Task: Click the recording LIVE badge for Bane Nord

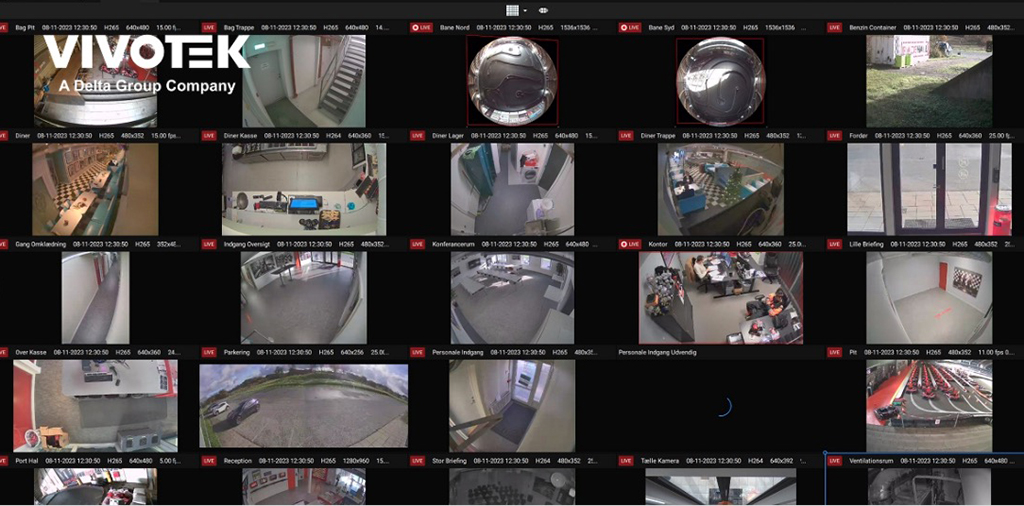Action: point(421,27)
